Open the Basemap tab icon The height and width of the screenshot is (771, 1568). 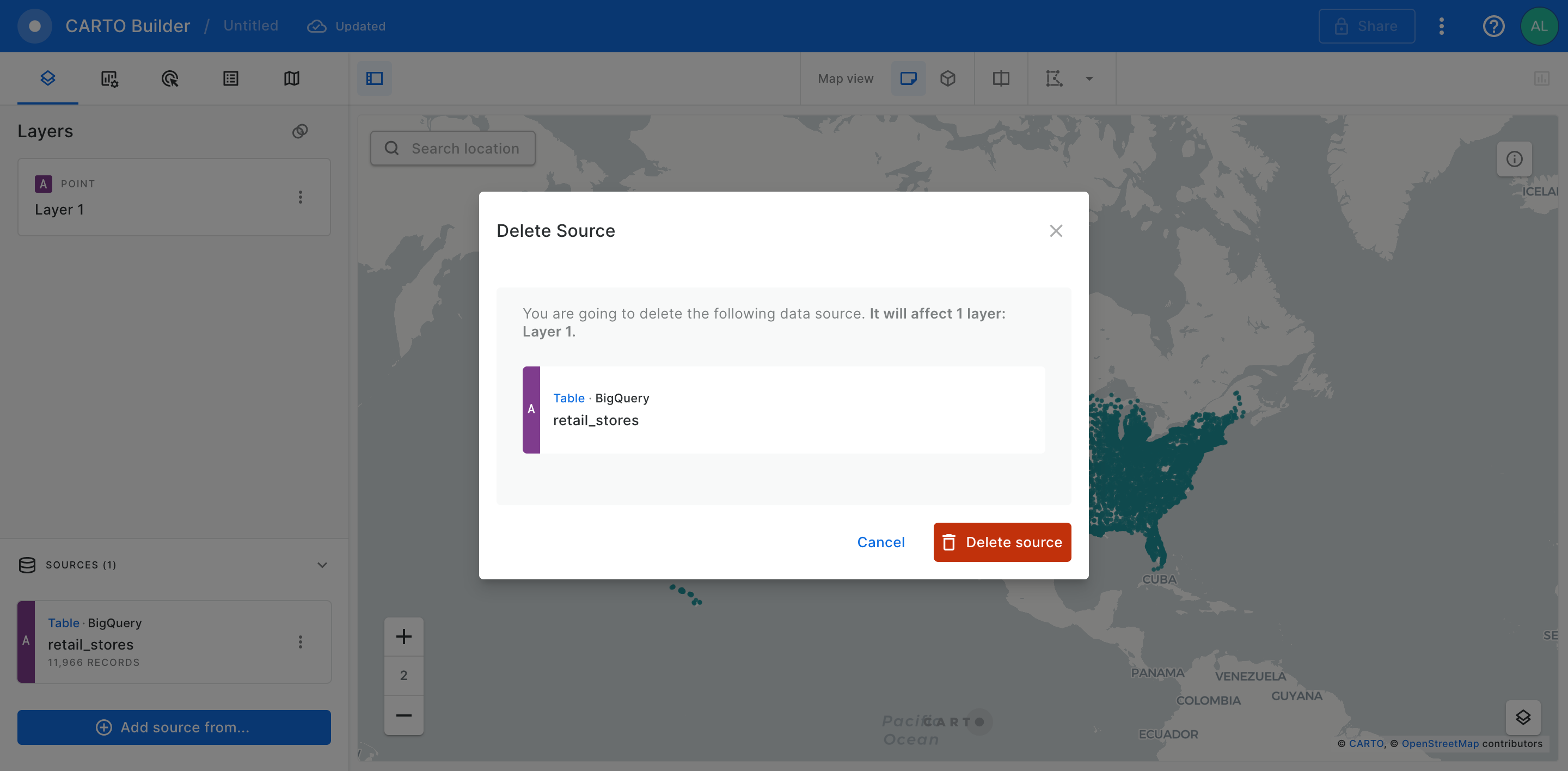pyautogui.click(x=292, y=78)
